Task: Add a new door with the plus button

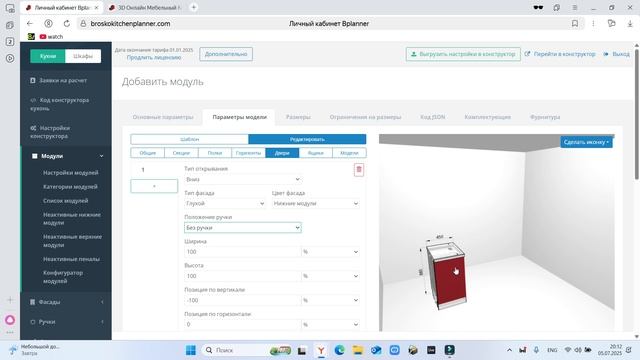Action: tap(154, 186)
